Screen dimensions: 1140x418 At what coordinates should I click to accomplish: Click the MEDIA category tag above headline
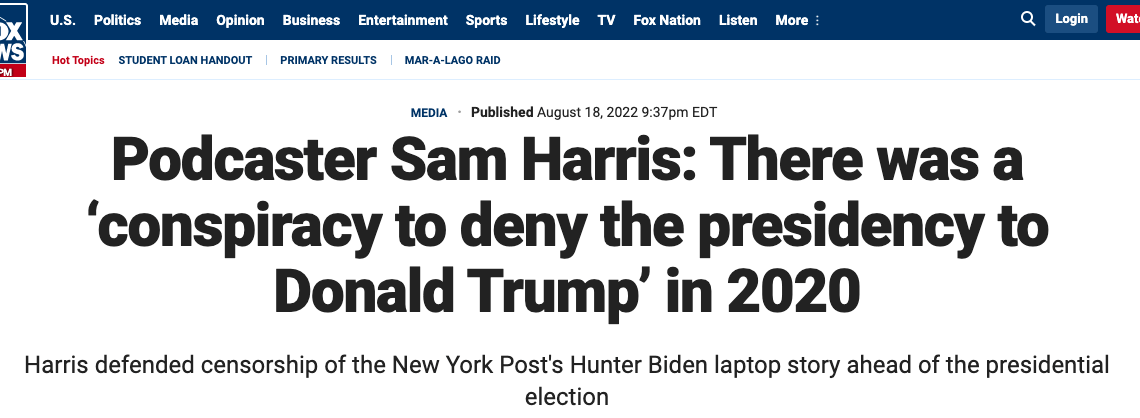(429, 113)
